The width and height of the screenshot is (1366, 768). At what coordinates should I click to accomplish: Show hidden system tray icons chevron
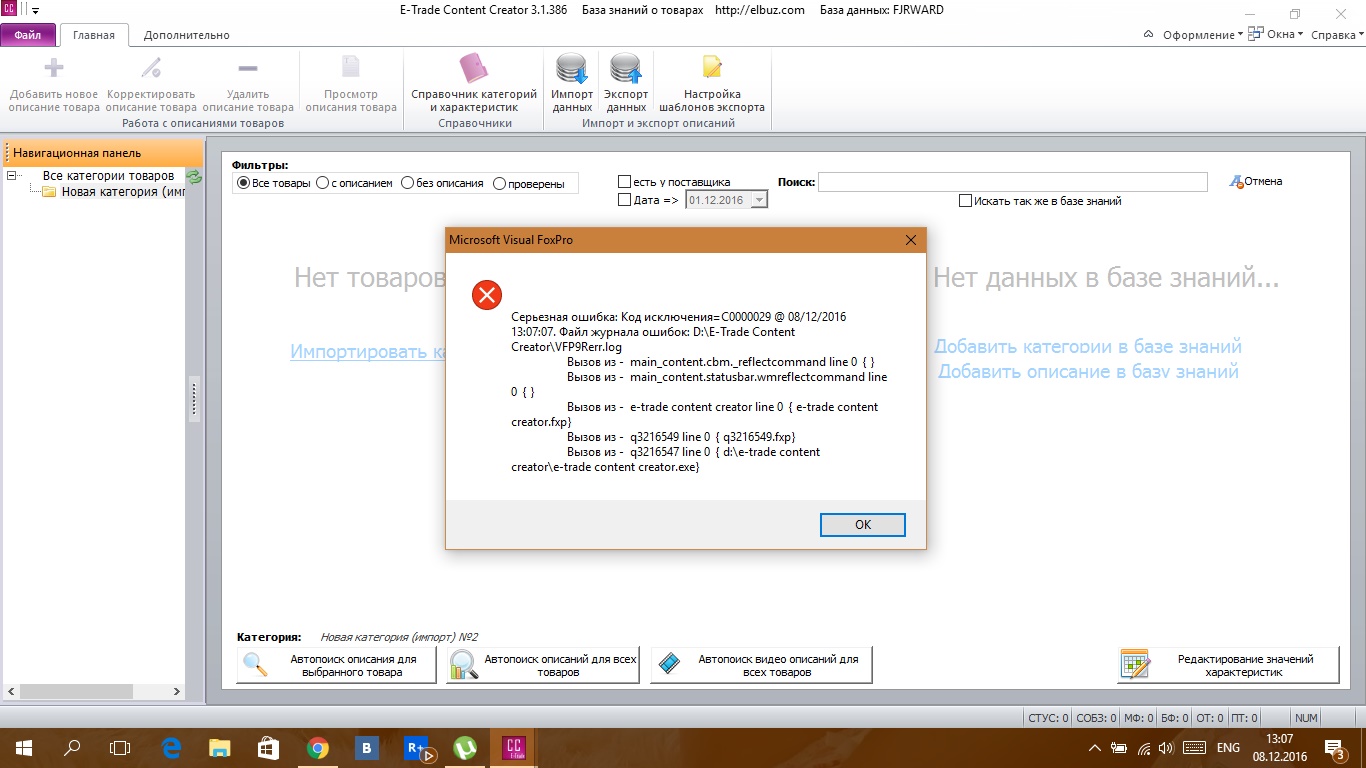tap(1093, 748)
